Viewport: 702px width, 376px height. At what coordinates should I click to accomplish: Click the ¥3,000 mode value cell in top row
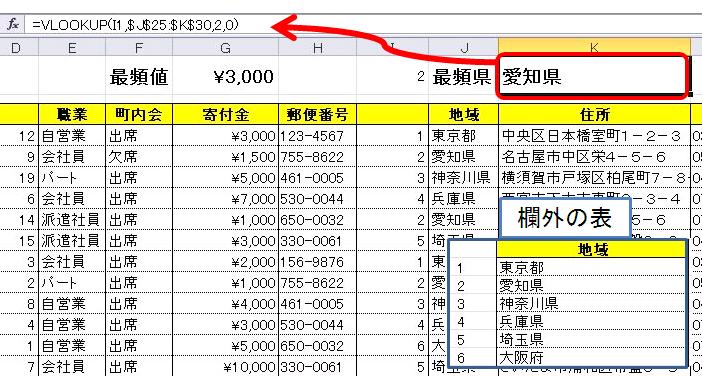226,77
